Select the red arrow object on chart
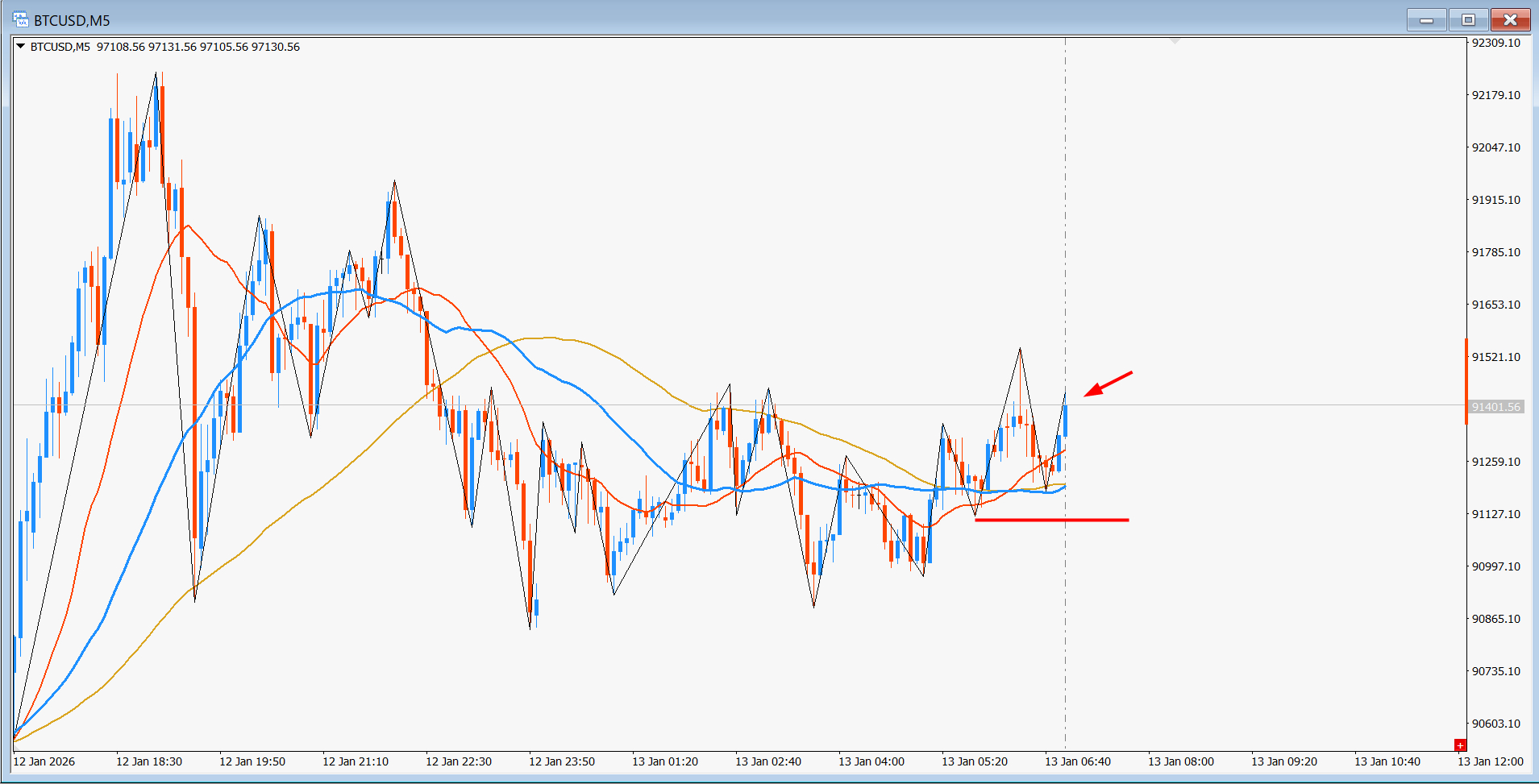1539x784 pixels. click(x=1108, y=384)
